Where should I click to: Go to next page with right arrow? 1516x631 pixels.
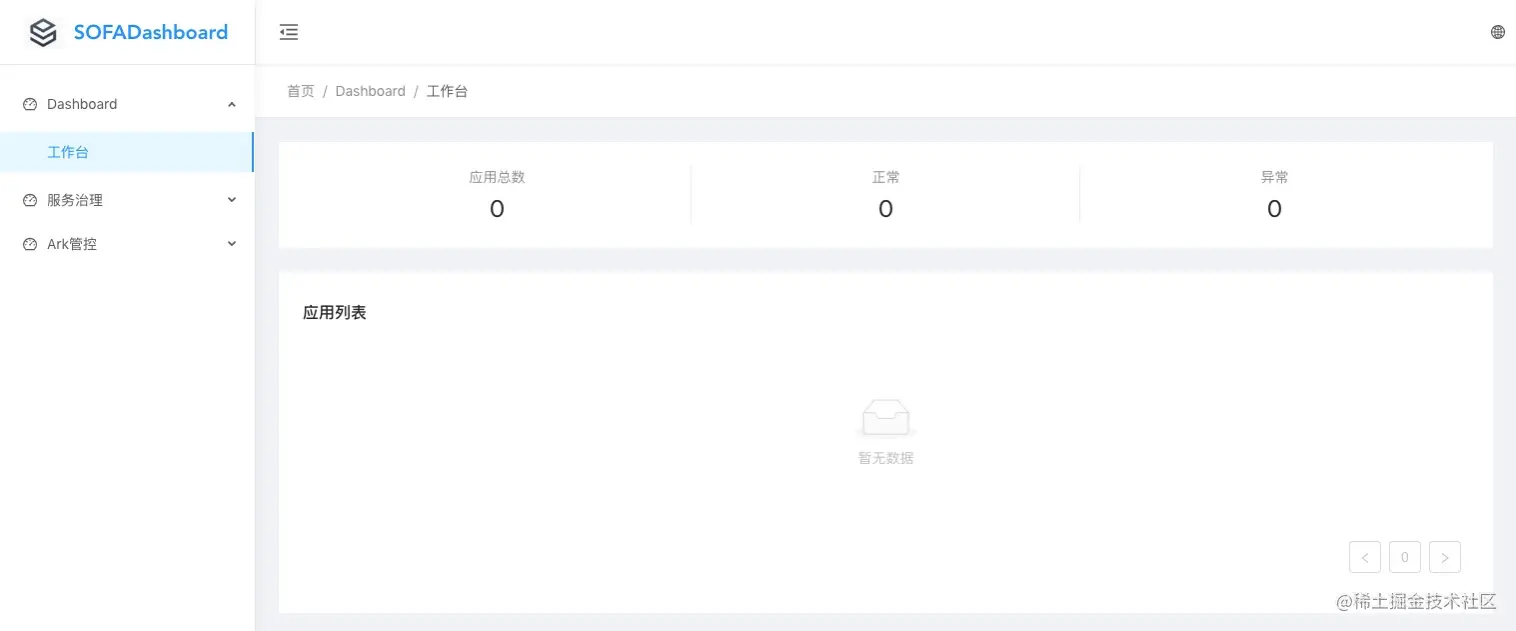coord(1445,557)
